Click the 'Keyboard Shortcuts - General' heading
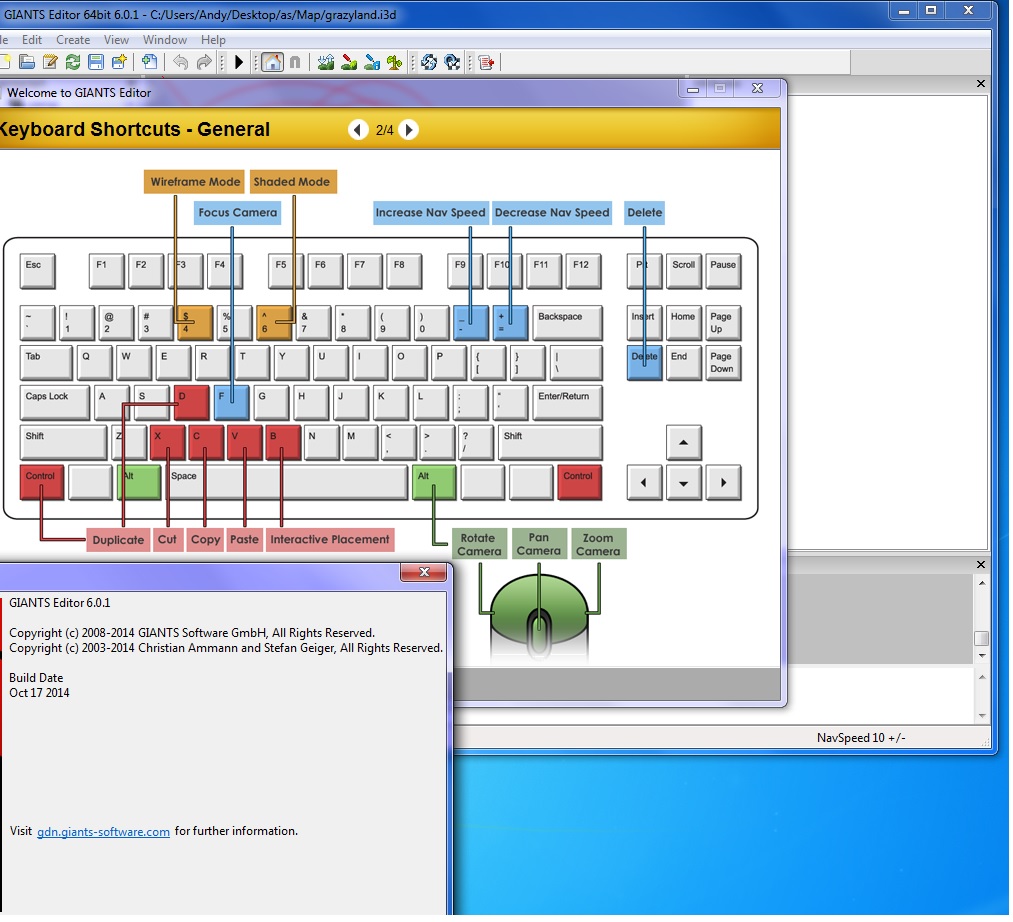The image size is (1013, 922). pos(134,129)
